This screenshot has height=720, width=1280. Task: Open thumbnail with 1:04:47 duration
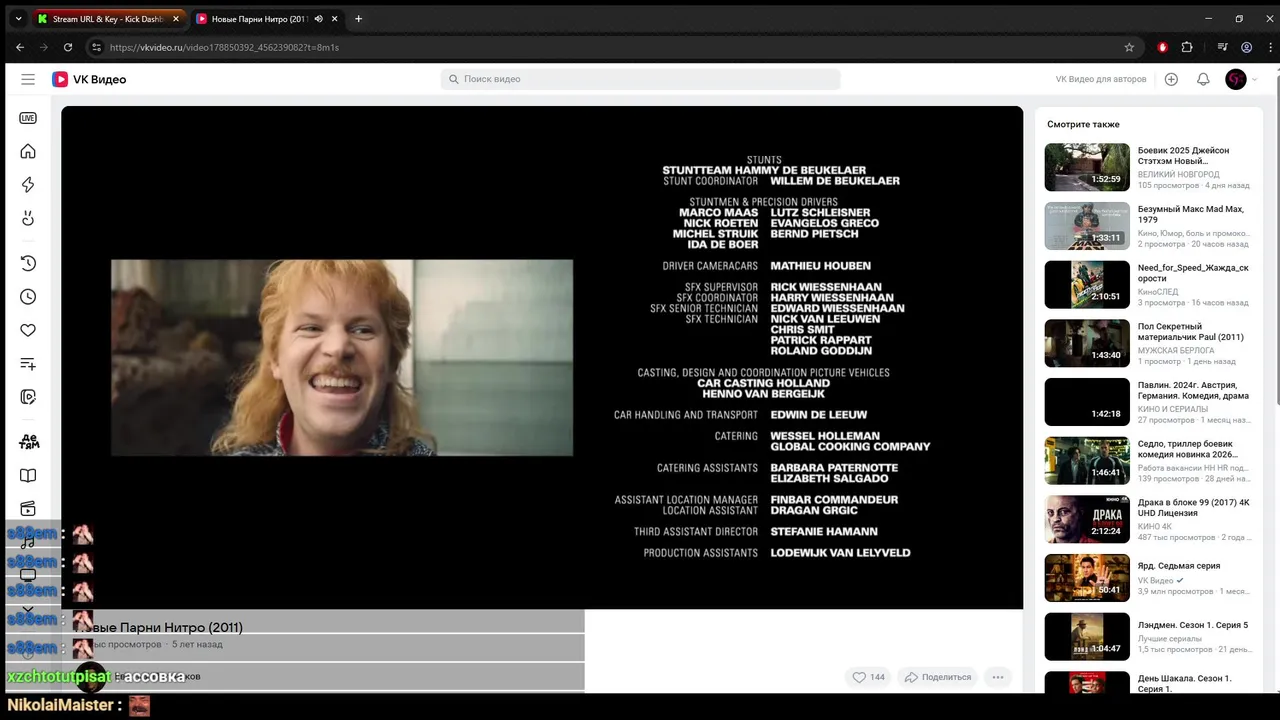coord(1087,637)
